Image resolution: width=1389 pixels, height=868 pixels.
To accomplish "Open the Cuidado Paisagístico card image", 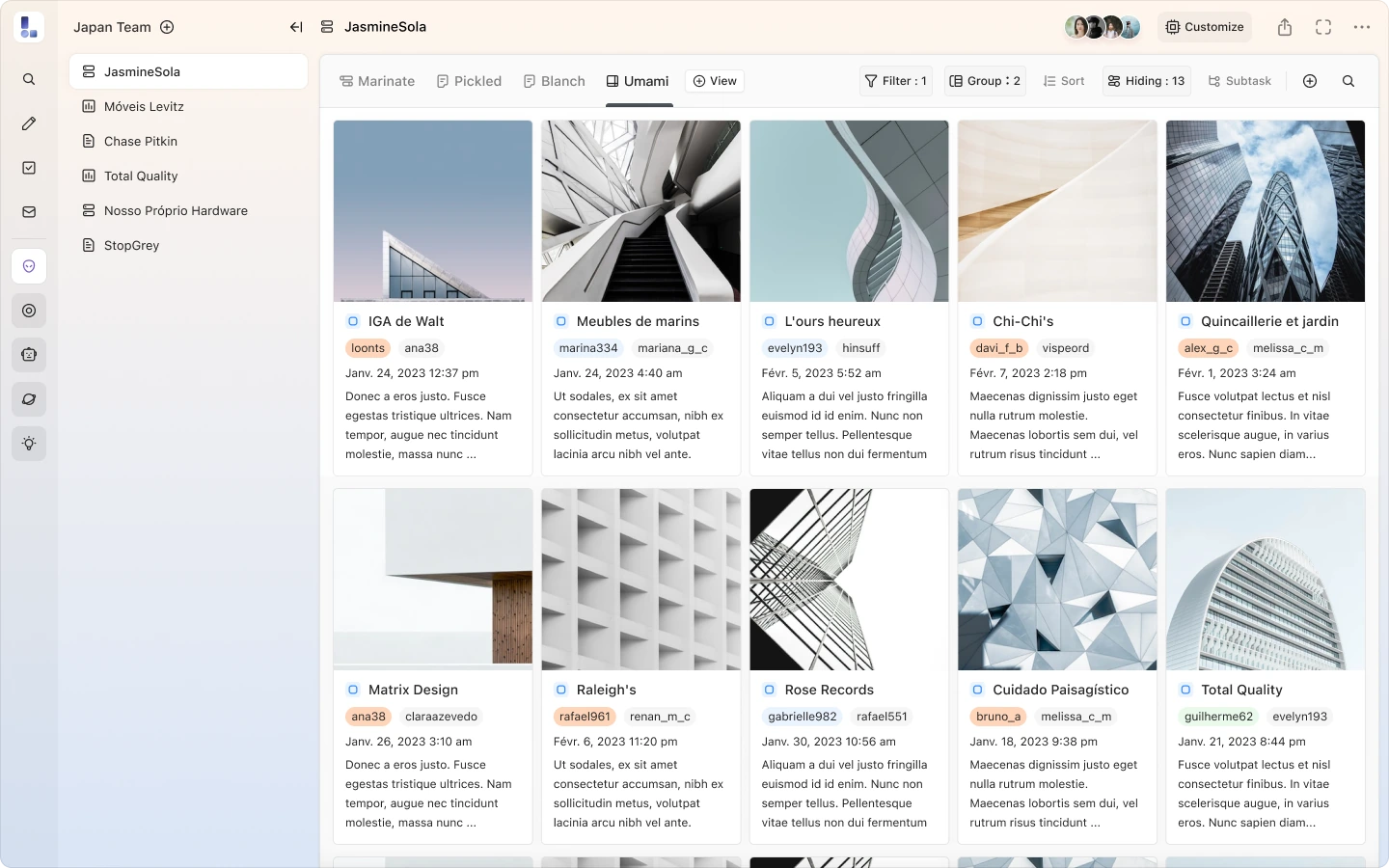I will coord(1057,580).
